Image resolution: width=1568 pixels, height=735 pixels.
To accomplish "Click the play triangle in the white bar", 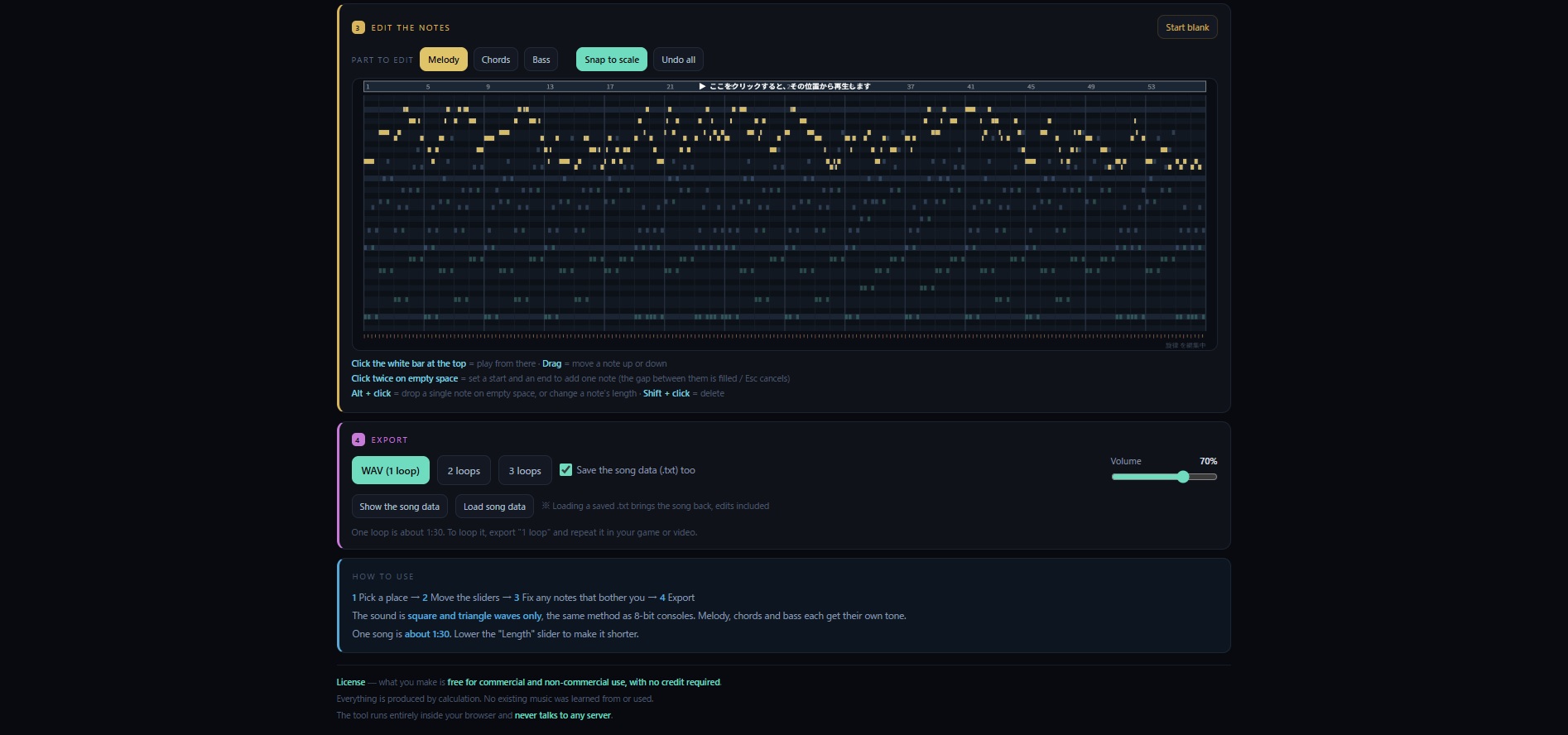I will 702,86.
